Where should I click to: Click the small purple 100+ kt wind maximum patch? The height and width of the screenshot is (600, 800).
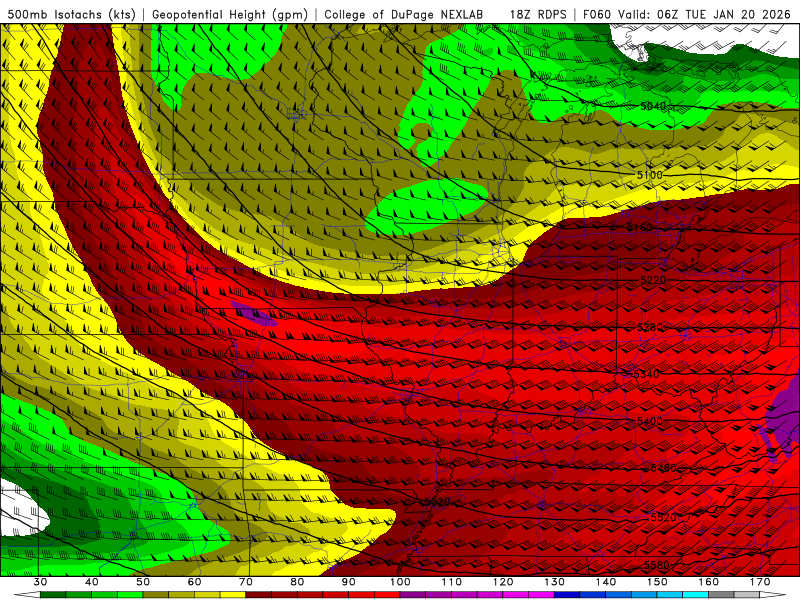pyautogui.click(x=254, y=314)
